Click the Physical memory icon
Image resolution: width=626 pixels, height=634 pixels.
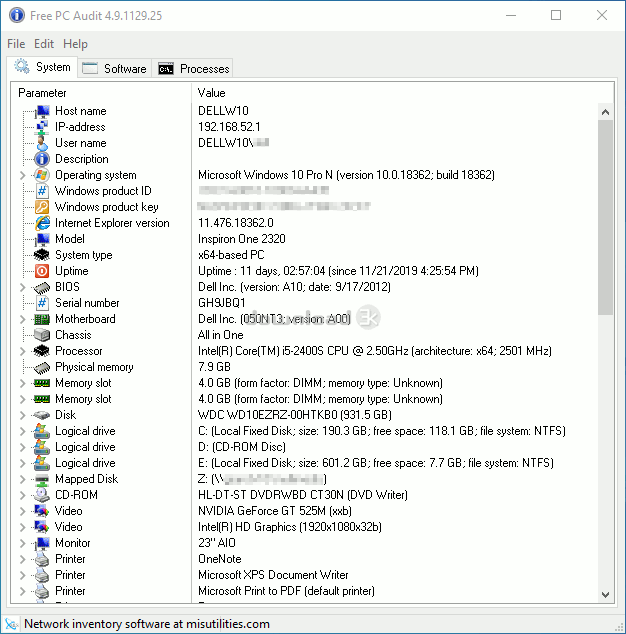(42, 367)
